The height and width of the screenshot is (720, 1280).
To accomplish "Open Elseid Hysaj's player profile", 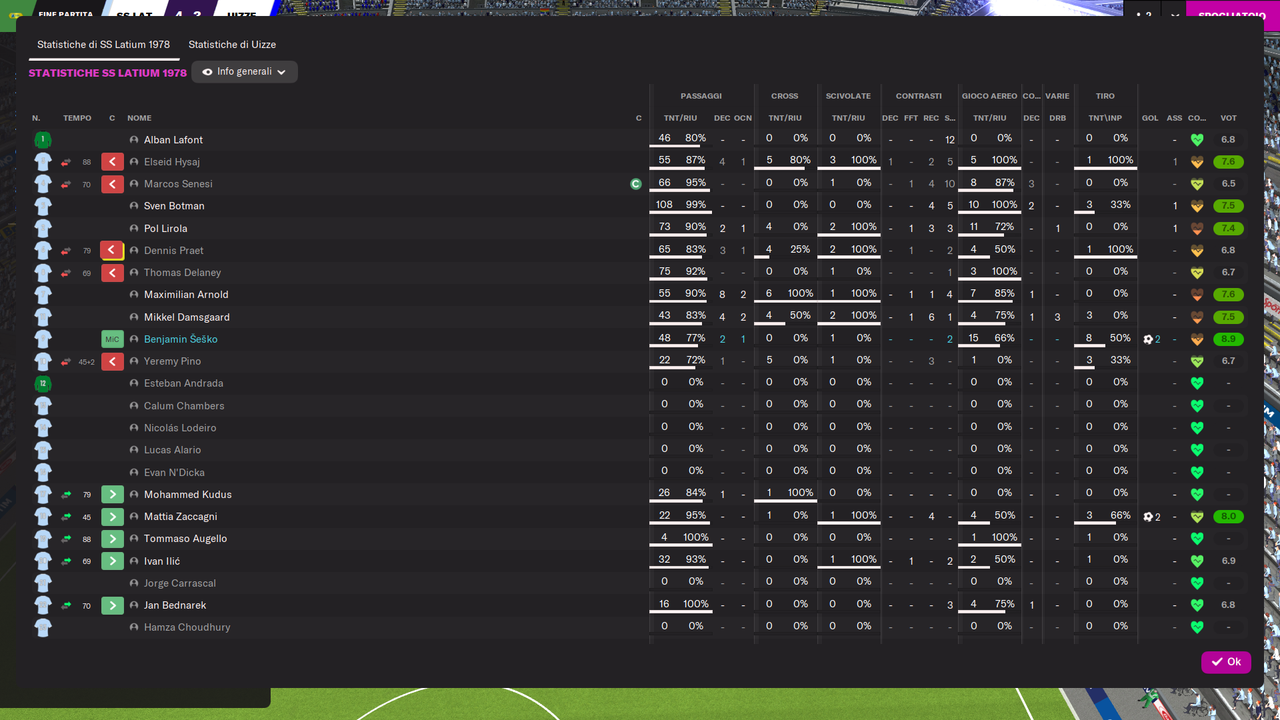I will click(172, 162).
